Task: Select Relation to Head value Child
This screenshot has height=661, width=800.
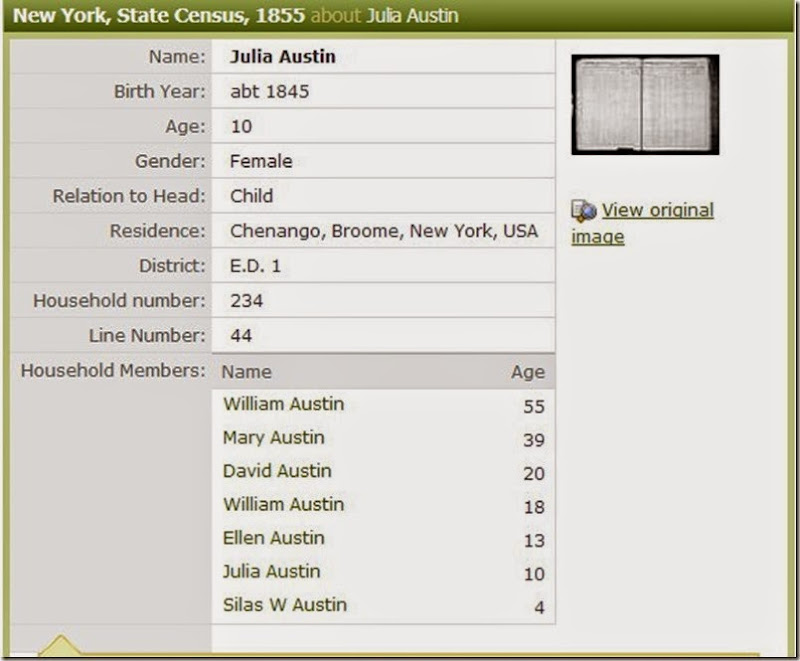Action: (252, 196)
